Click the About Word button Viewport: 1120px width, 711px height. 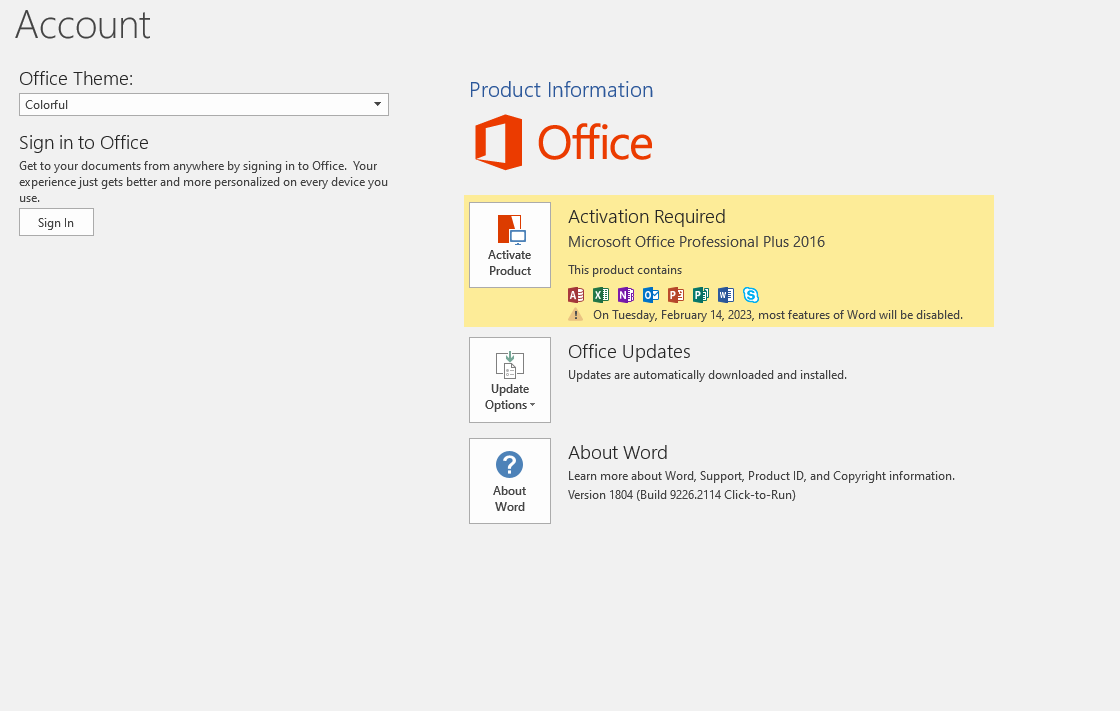point(510,481)
